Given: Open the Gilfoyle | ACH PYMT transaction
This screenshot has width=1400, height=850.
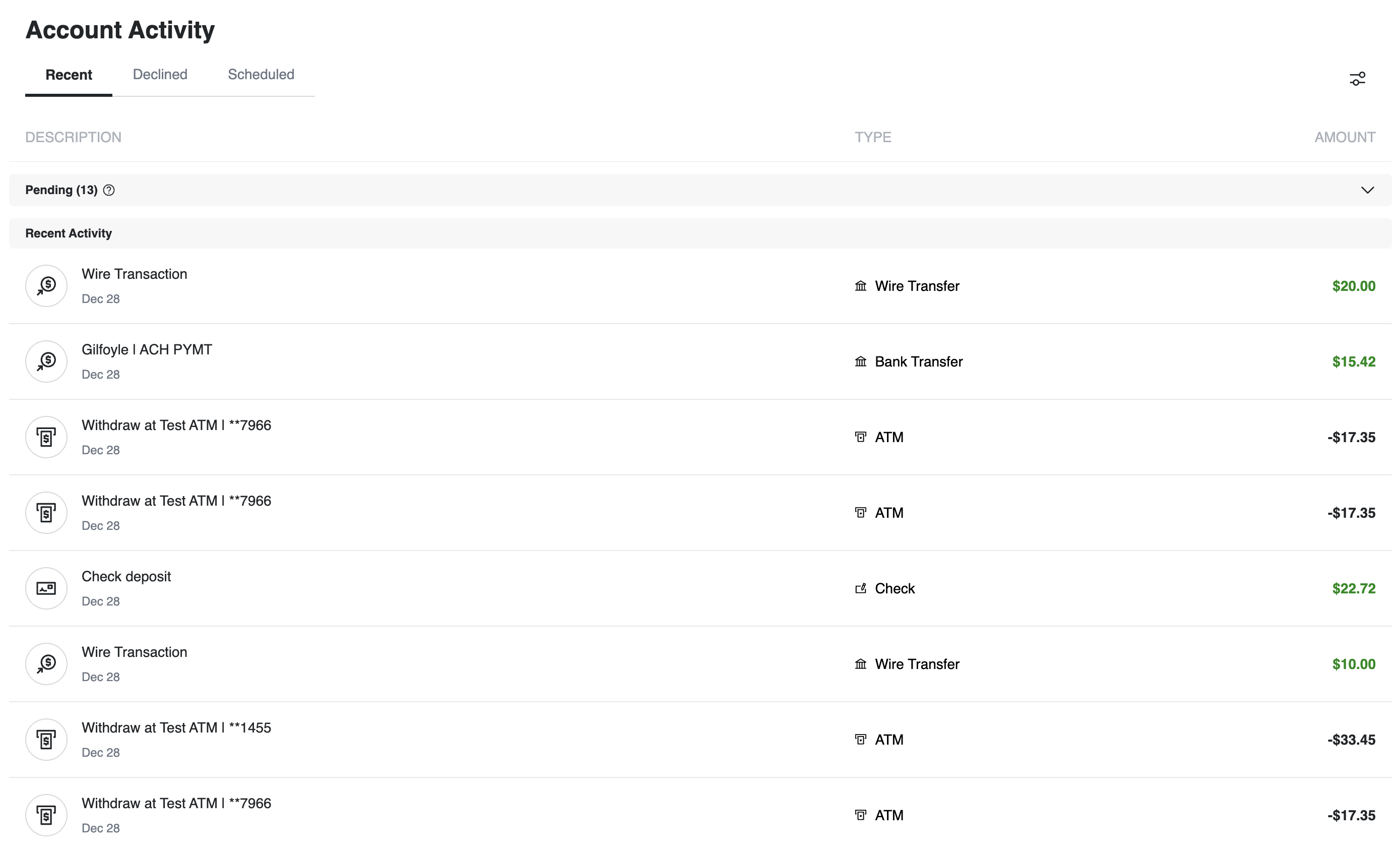Looking at the screenshot, I should tap(700, 361).
